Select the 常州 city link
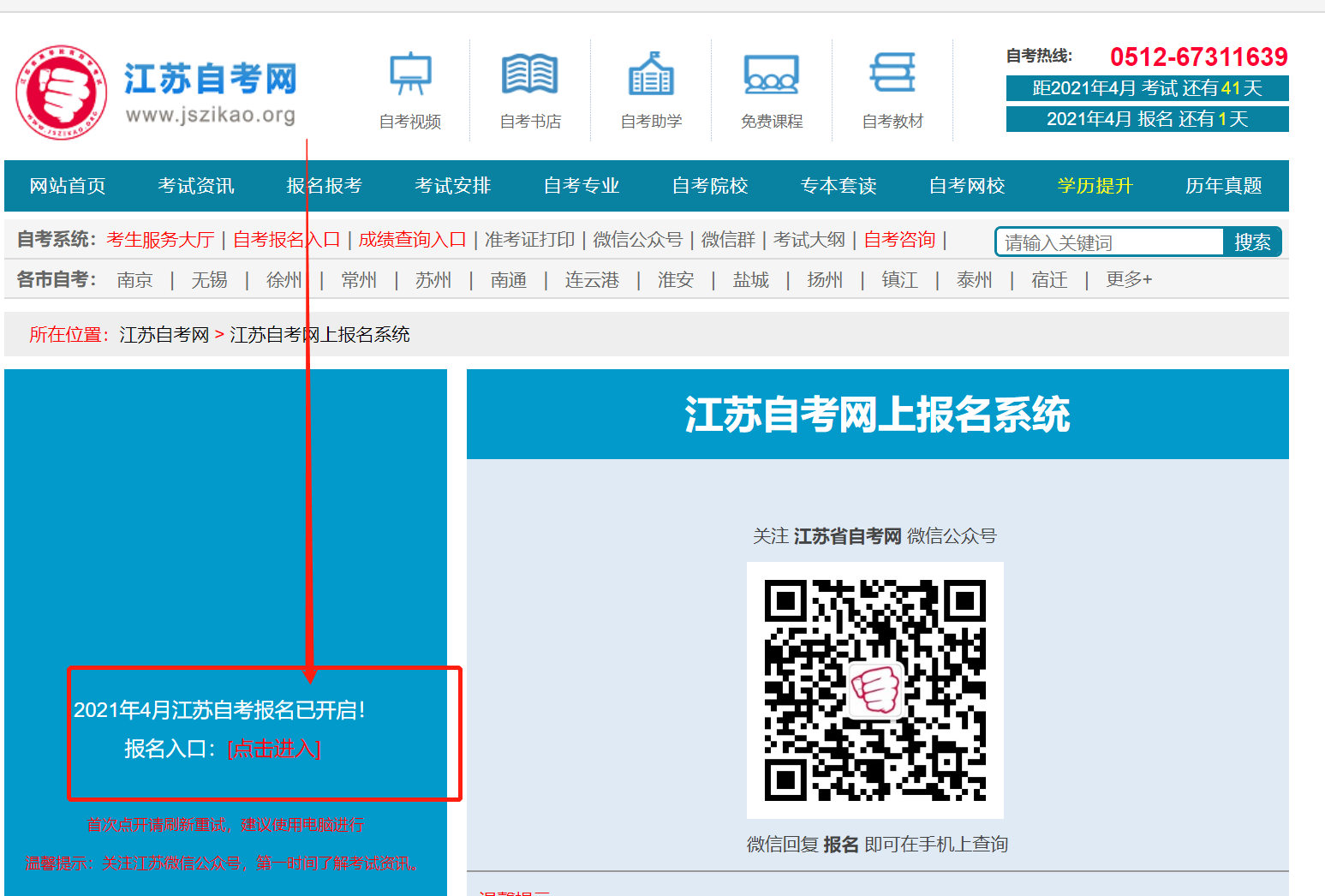 tap(359, 280)
